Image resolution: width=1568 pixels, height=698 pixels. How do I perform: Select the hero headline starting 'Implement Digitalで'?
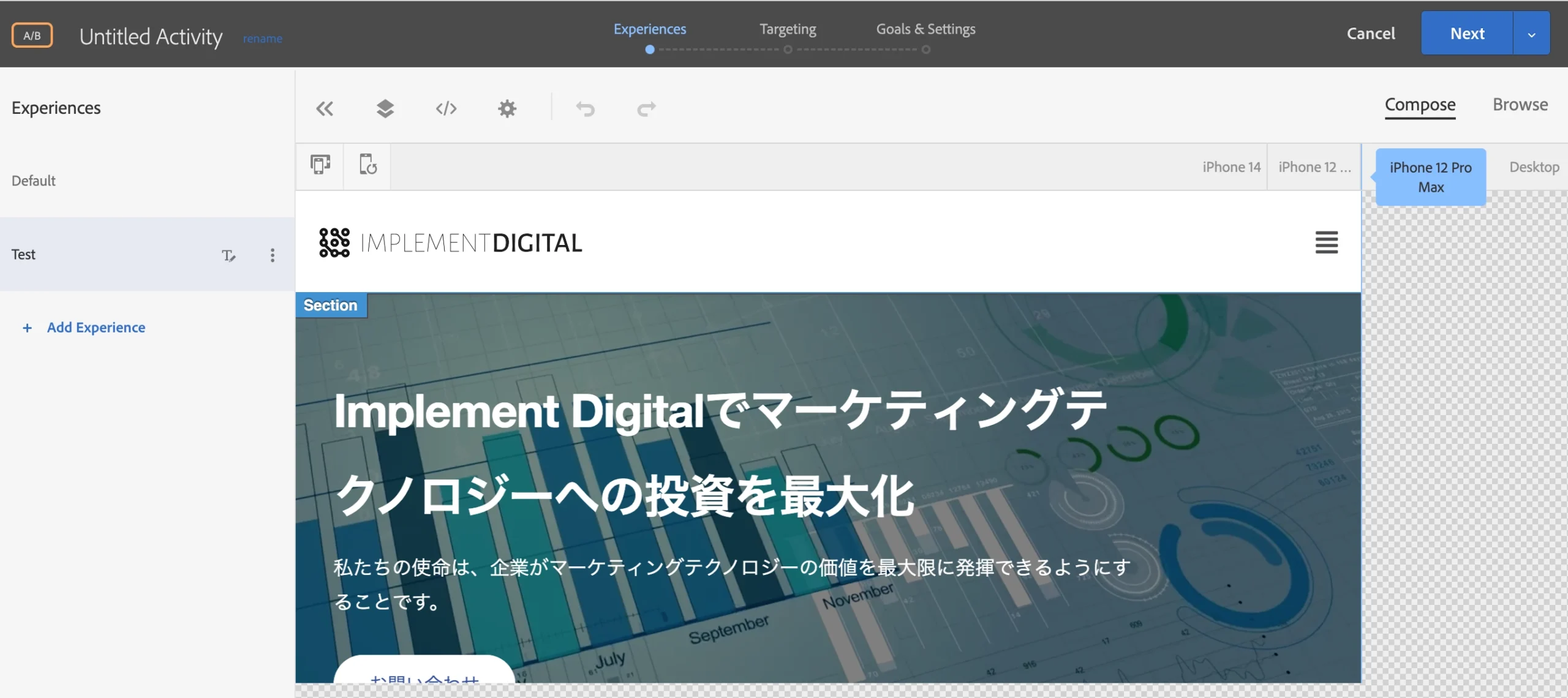[x=720, y=453]
